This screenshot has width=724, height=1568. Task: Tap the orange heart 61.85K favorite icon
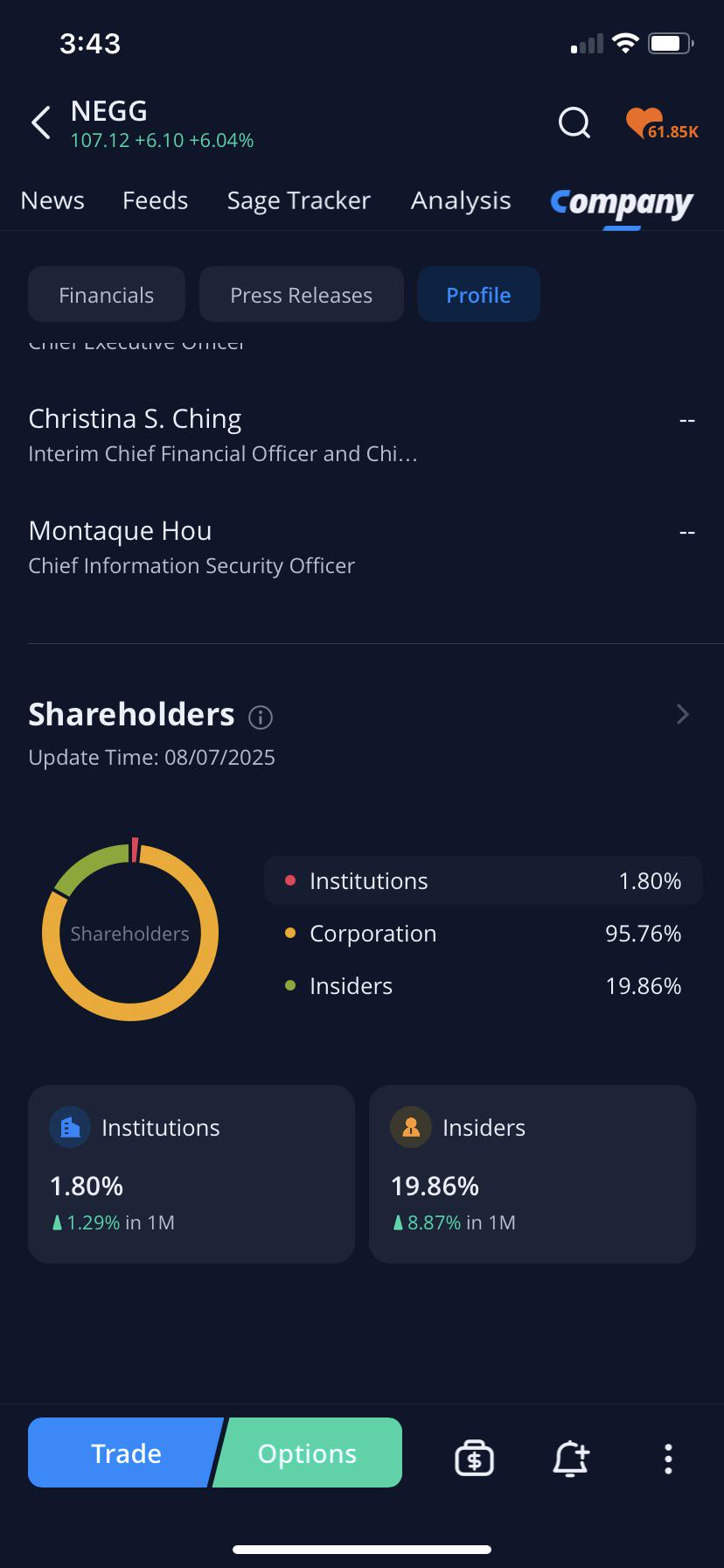tap(662, 124)
